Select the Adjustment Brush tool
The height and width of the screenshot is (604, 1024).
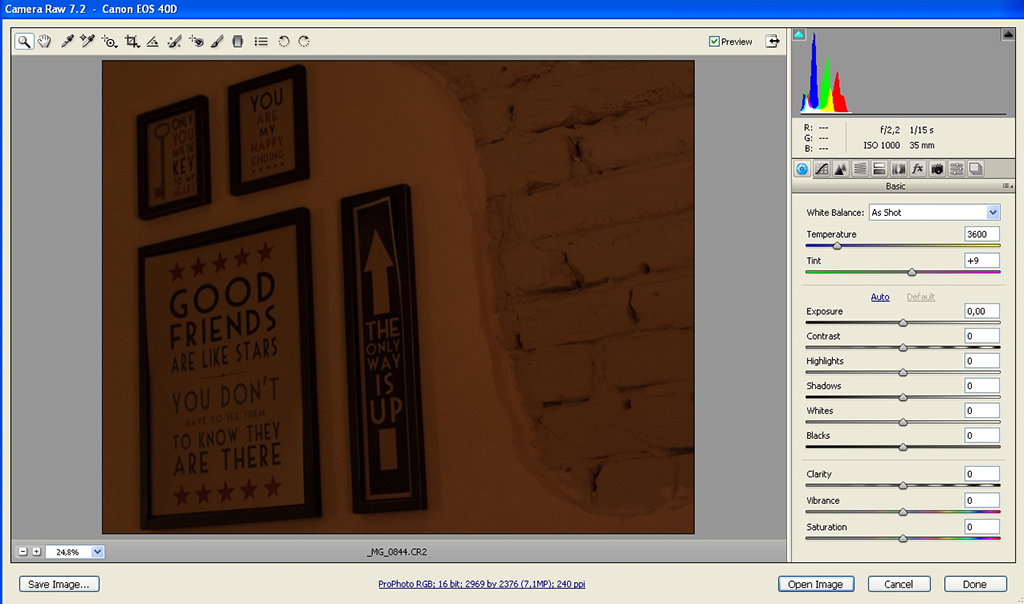[217, 42]
